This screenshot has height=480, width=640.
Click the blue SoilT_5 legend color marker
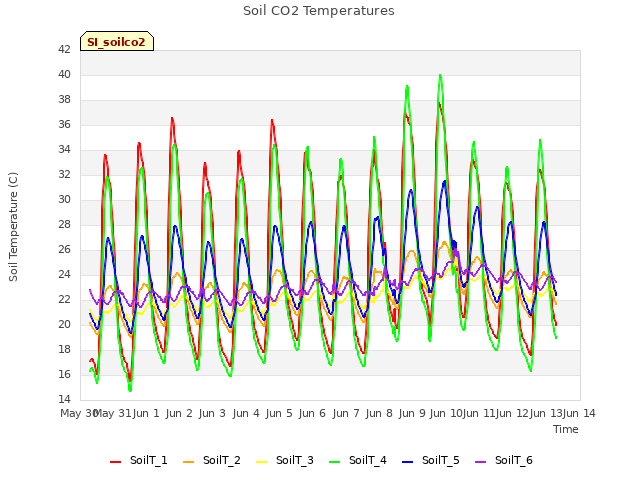408,462
